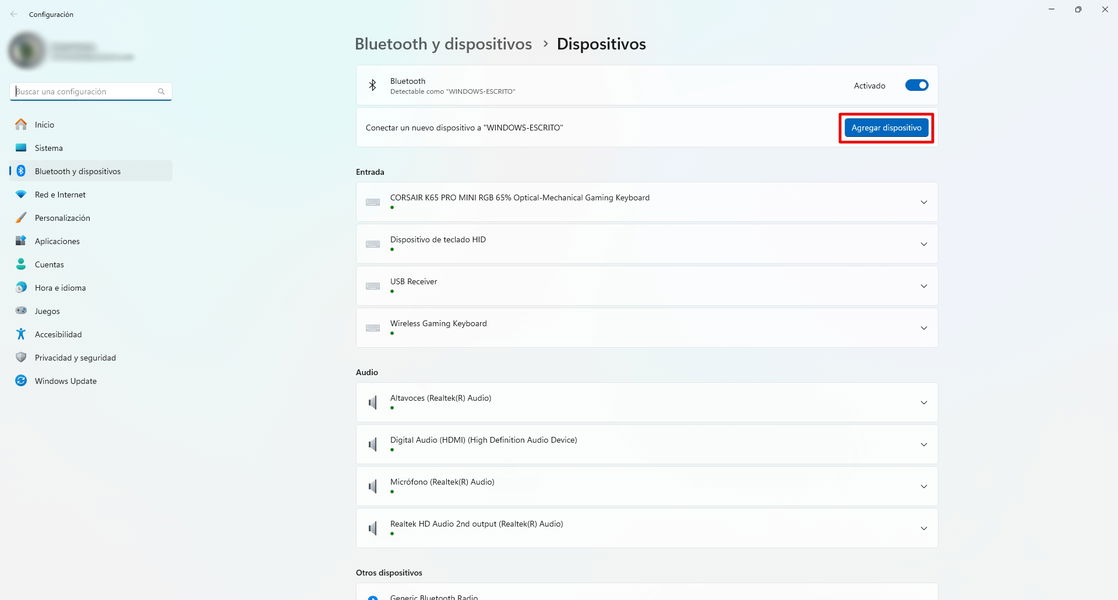
Task: Expand Altavoces (Realtek(R) Audio) details
Action: click(x=923, y=403)
